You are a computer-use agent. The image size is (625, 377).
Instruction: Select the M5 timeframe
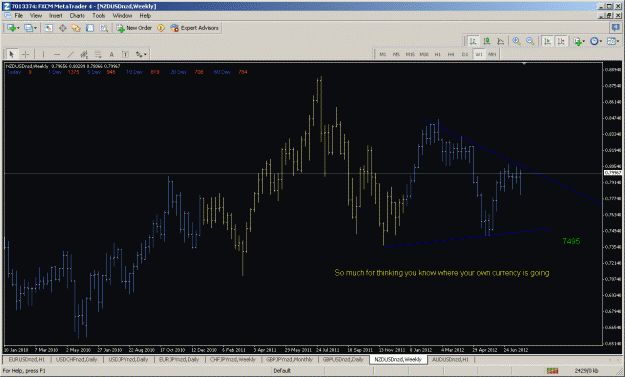click(x=396, y=54)
